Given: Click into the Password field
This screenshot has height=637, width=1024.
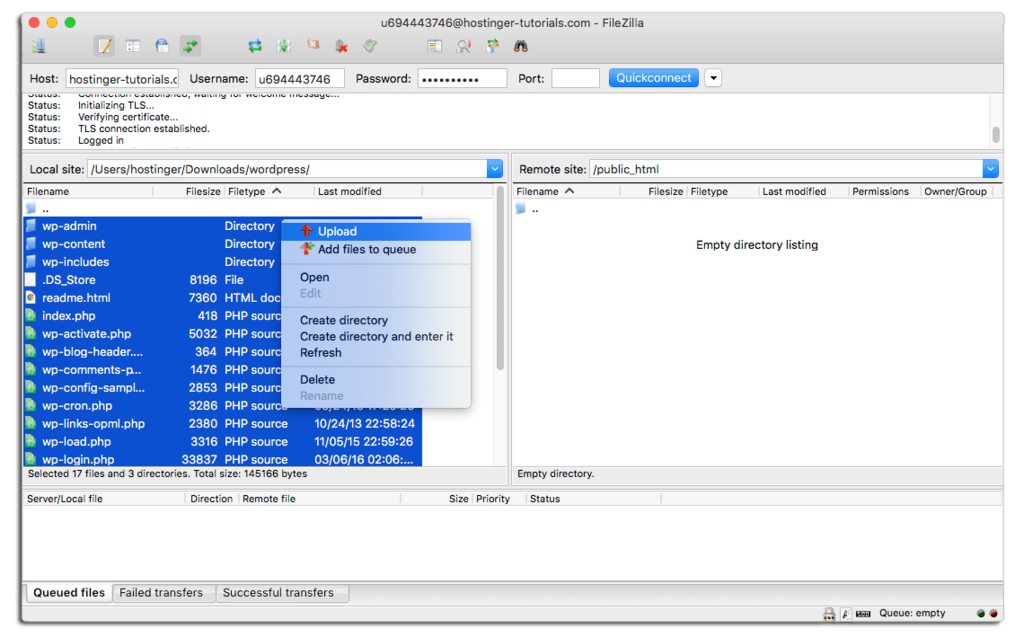Looking at the screenshot, I should 462,79.
